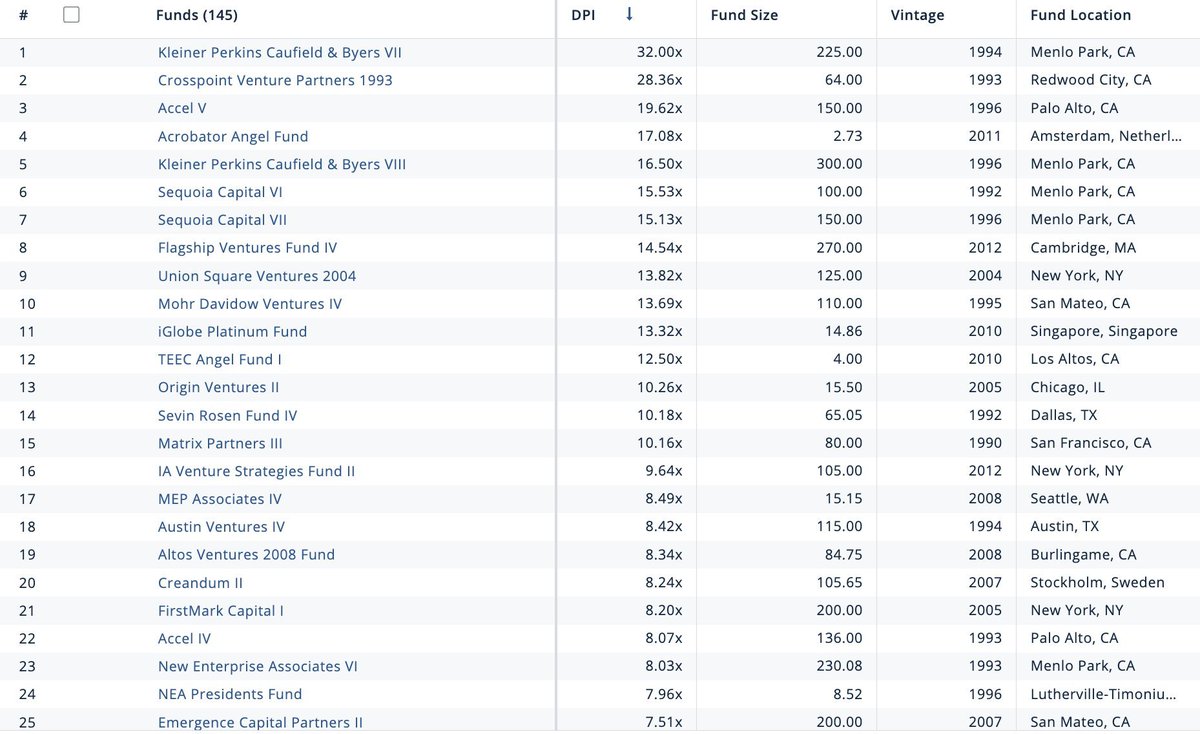Toggle the select-all checkbox in header
Screen dimensions: 1200x734
tap(71, 15)
